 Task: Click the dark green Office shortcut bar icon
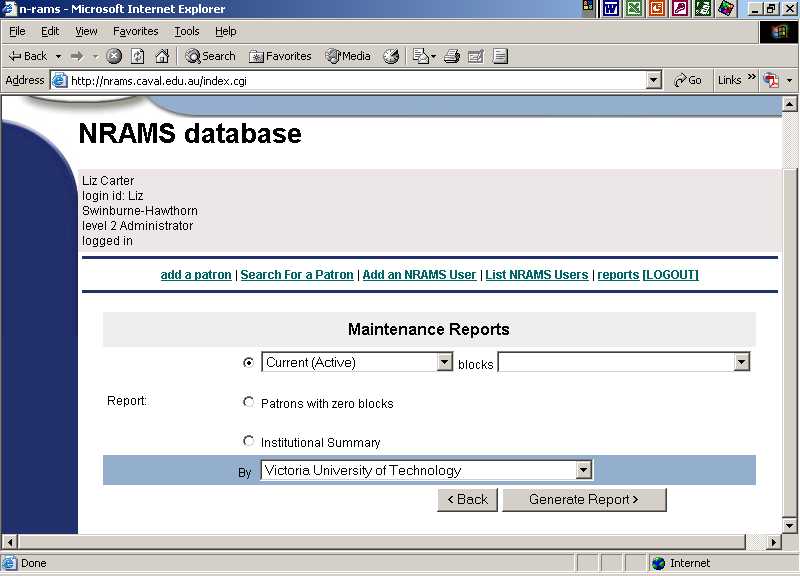point(703,8)
